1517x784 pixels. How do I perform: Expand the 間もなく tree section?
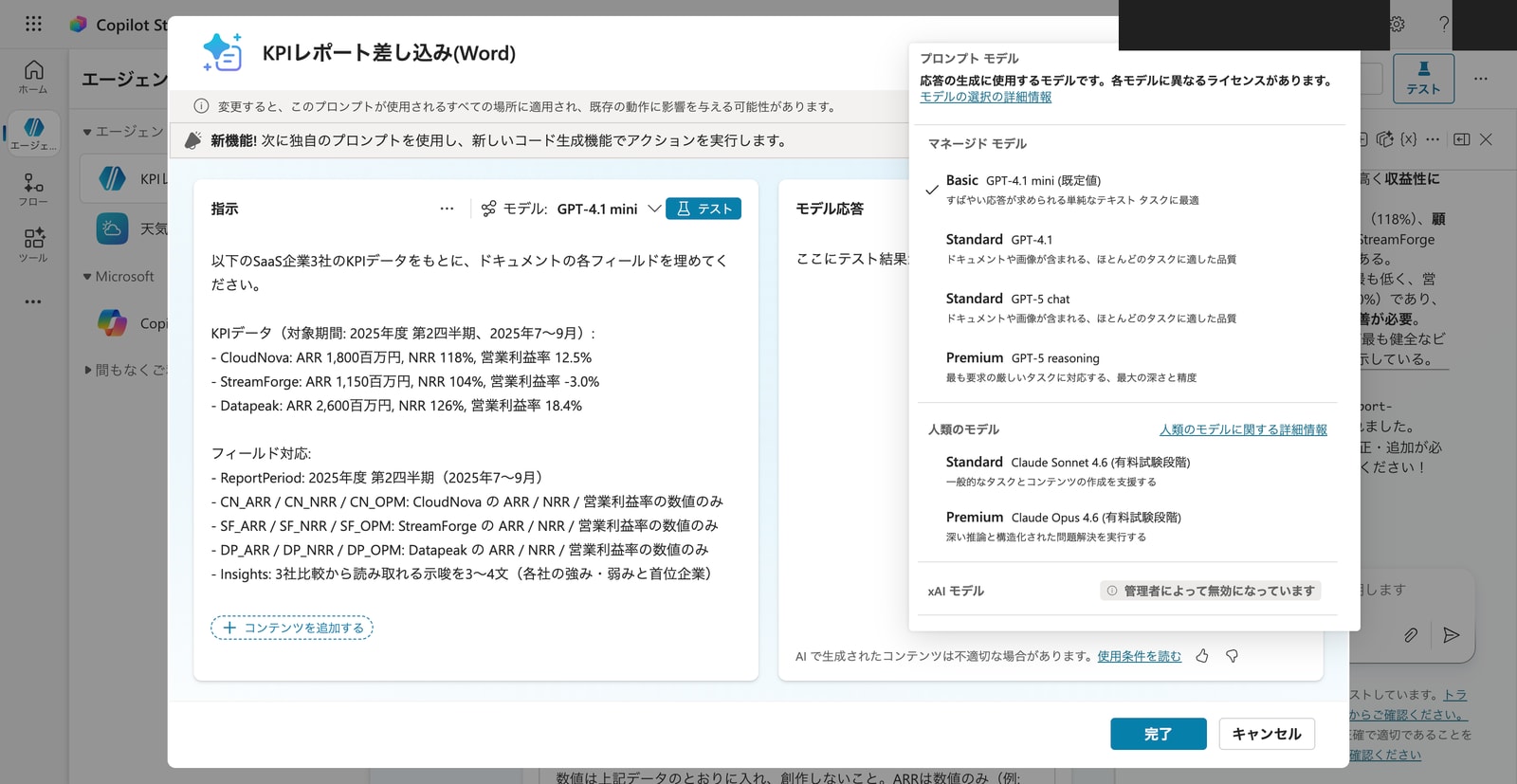tap(87, 370)
